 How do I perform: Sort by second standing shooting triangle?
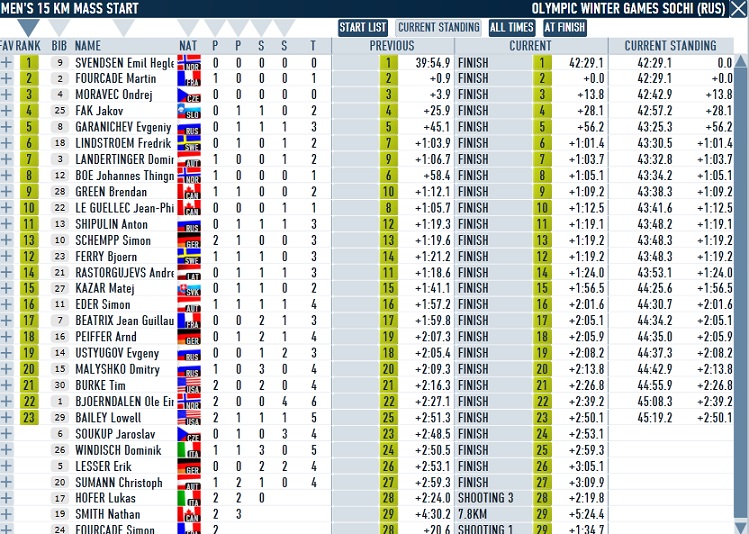284,27
